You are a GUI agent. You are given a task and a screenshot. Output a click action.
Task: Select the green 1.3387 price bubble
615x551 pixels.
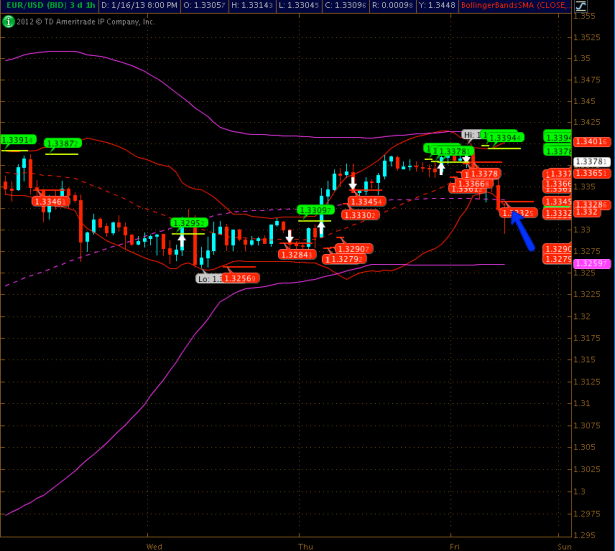tap(62, 143)
